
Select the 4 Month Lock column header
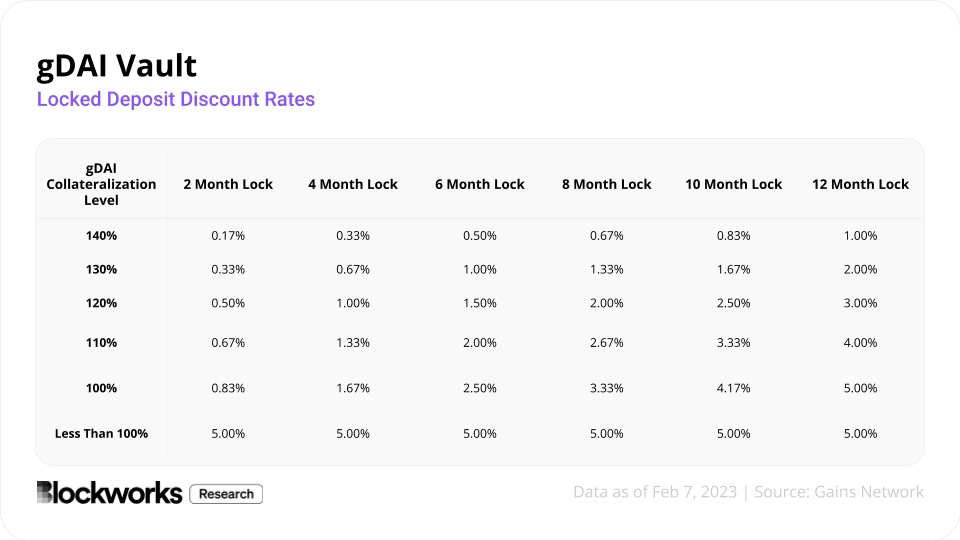[x=353, y=184]
